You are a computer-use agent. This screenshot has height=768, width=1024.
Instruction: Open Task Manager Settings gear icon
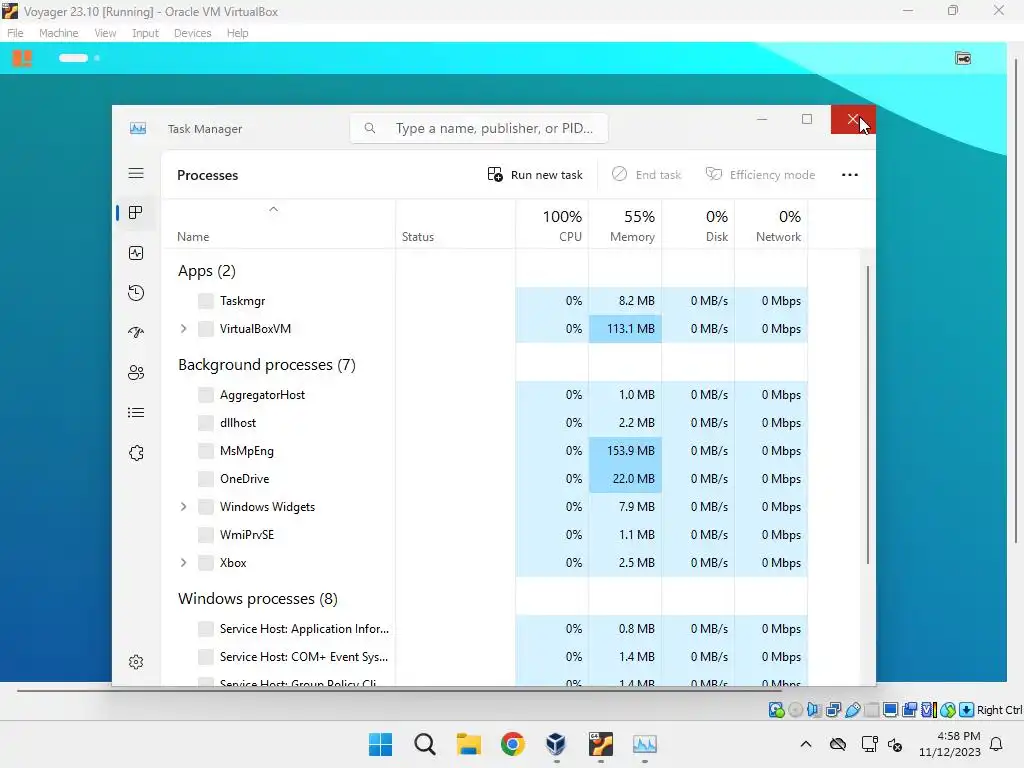pyautogui.click(x=136, y=662)
